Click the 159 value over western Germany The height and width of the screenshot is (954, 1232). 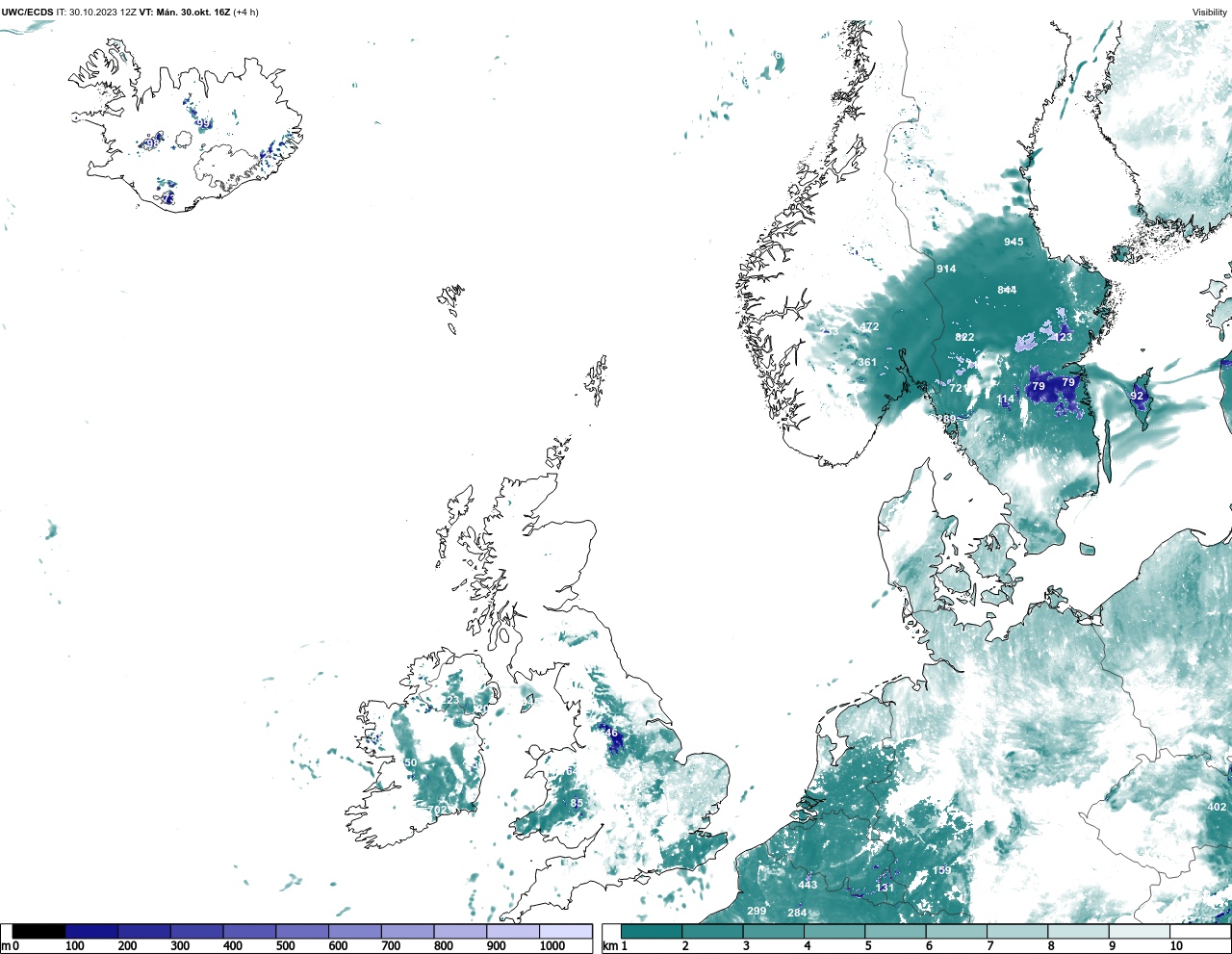[x=941, y=870]
